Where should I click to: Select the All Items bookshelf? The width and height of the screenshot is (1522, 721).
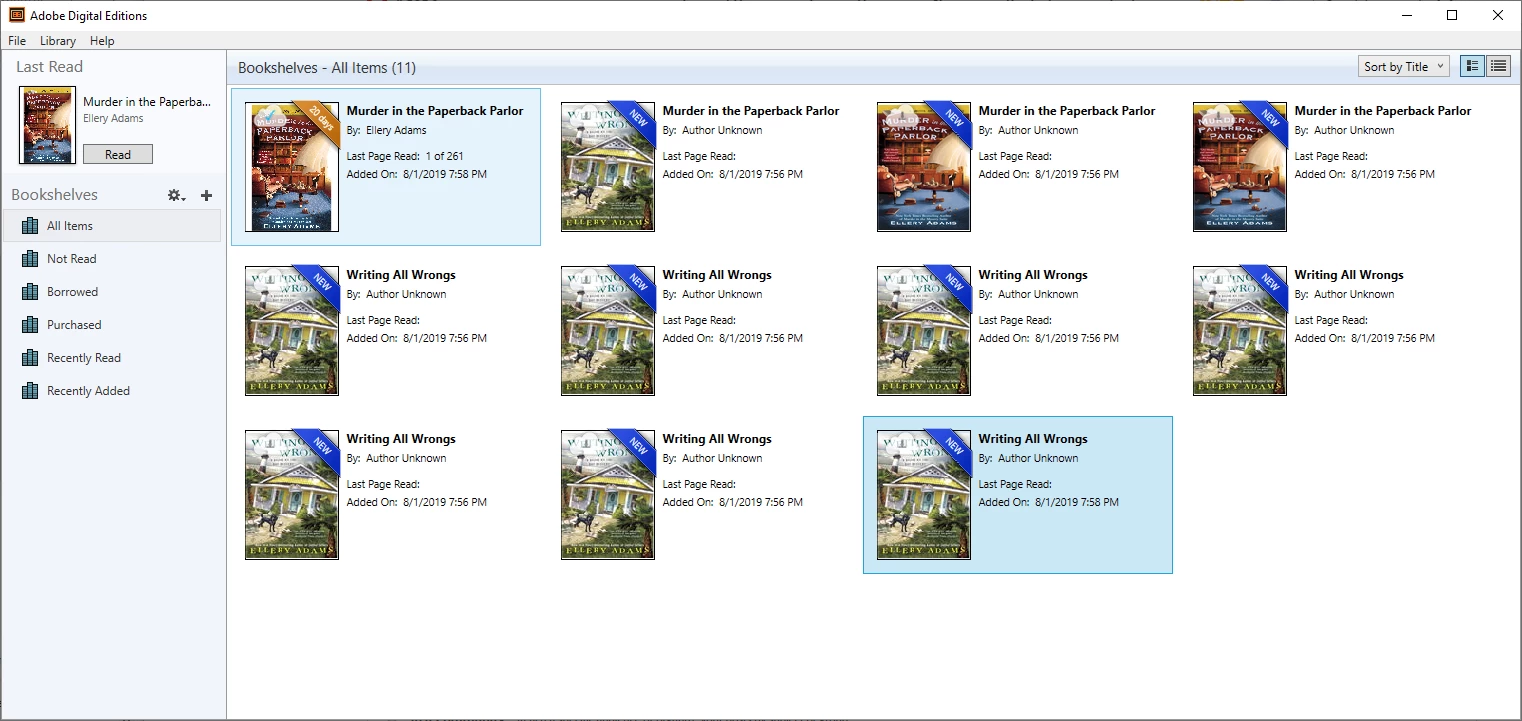(111, 226)
